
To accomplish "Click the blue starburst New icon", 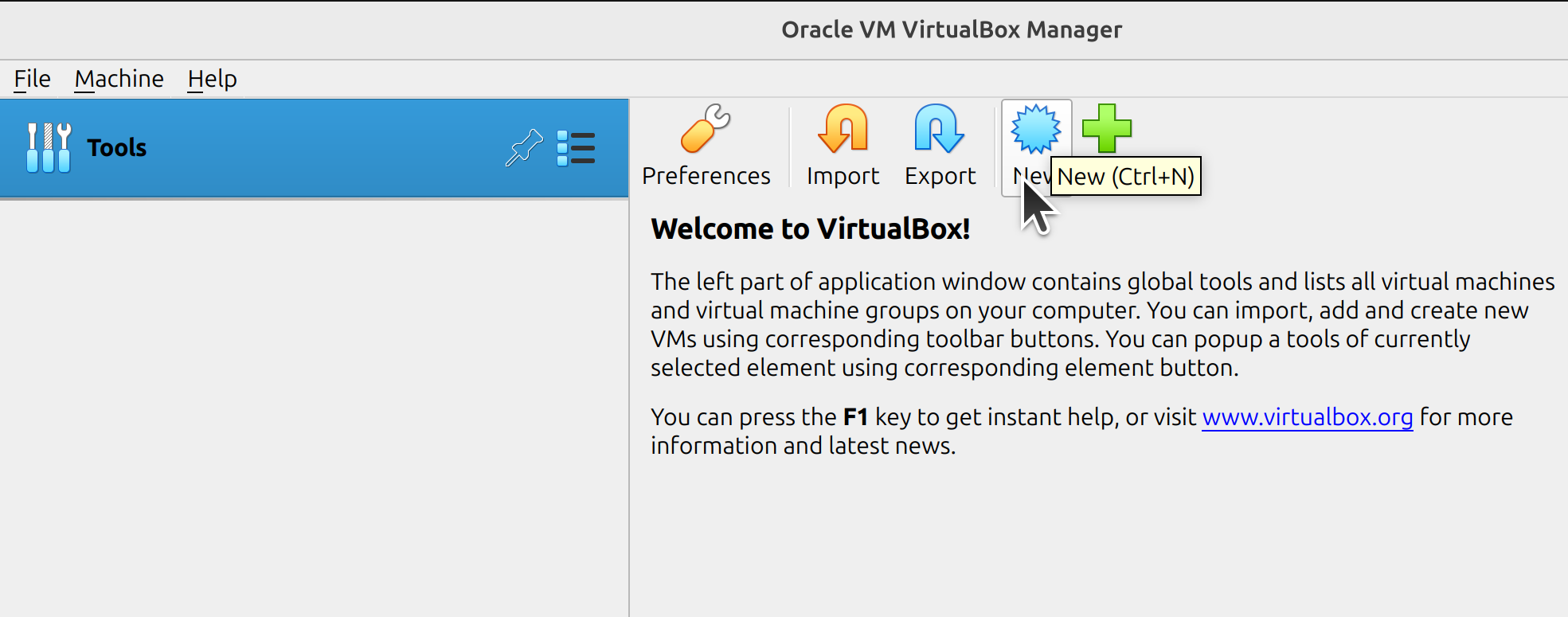I will click(x=1035, y=128).
